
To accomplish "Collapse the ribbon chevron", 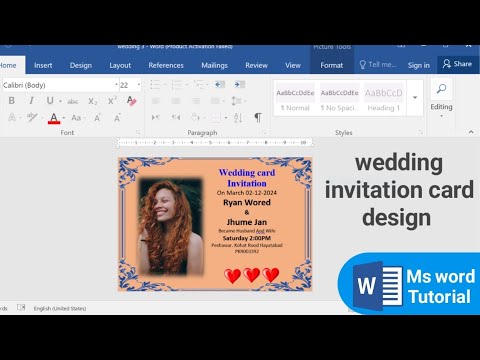I will [x=471, y=132].
